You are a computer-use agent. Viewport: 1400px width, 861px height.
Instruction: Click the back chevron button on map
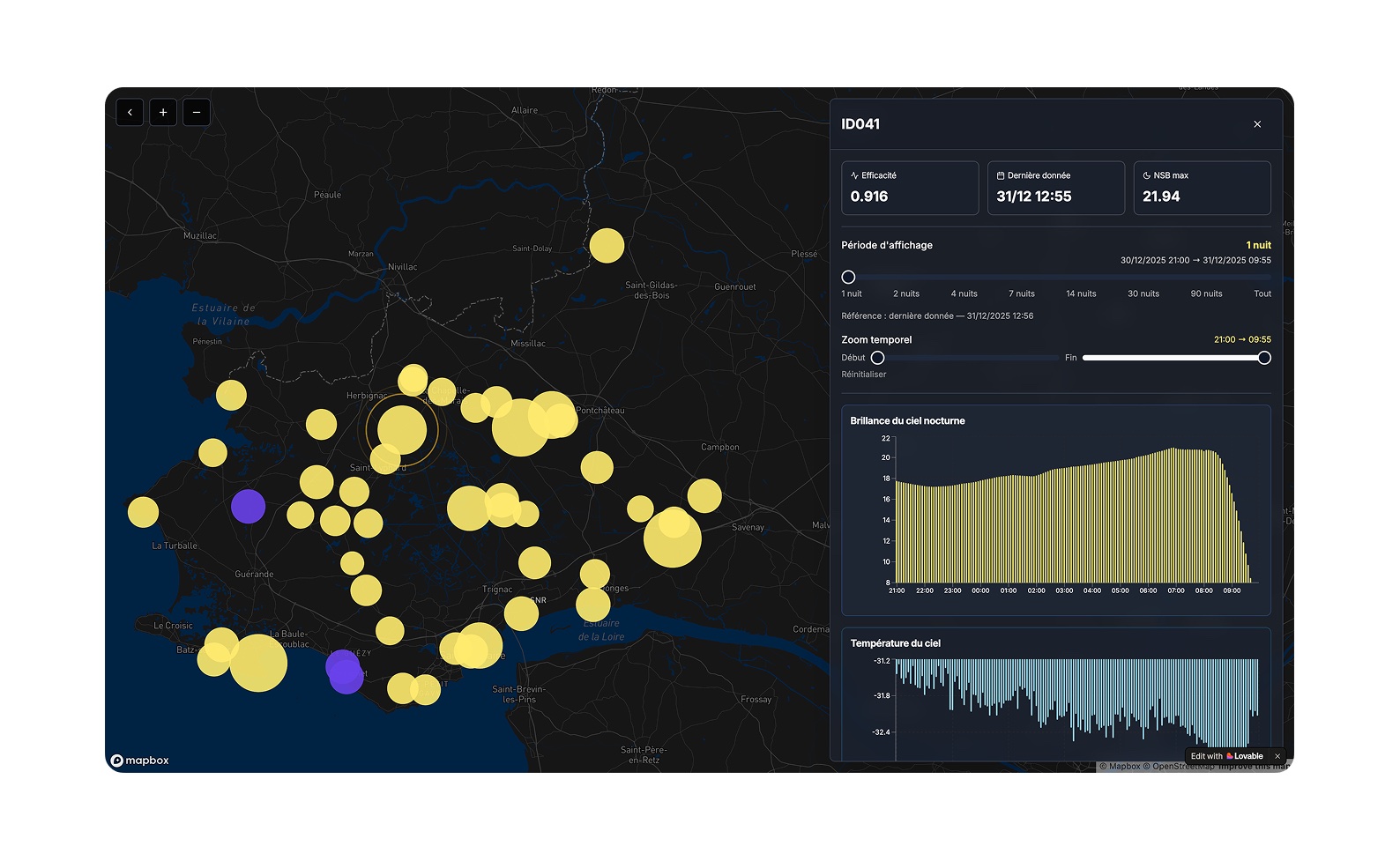coord(130,112)
